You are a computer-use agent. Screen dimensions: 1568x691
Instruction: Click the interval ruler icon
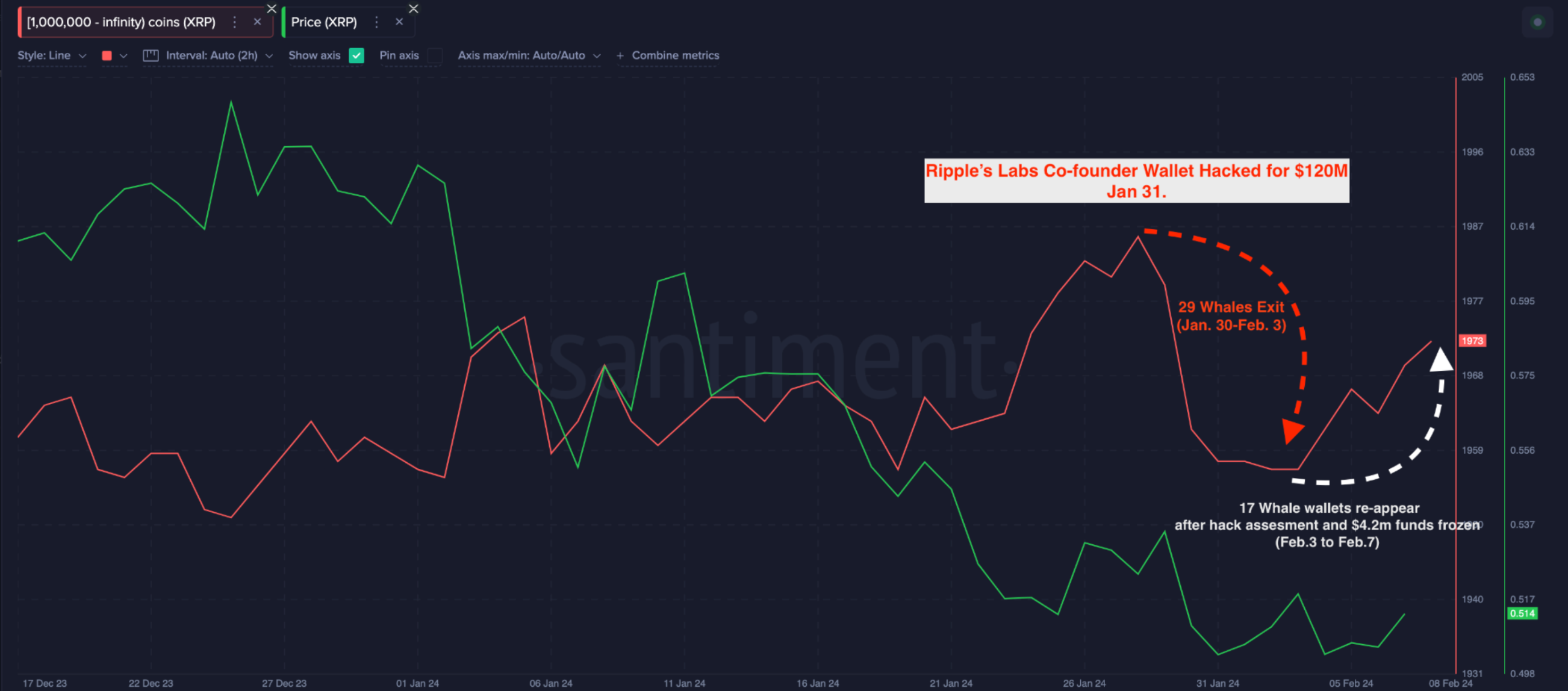click(x=151, y=55)
